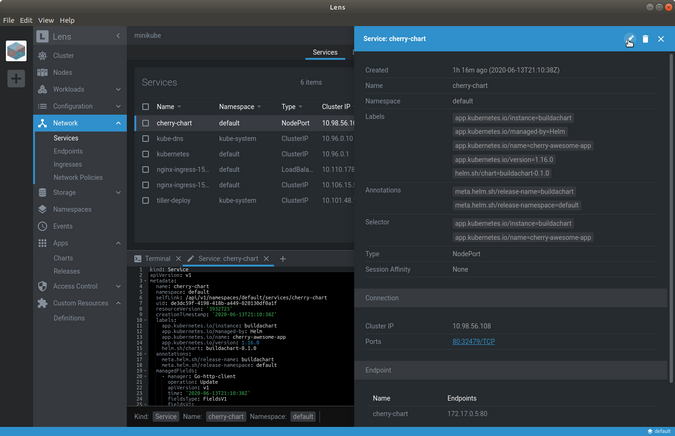Collapse the Network sidebar section
The image size is (675, 436).
[118, 123]
